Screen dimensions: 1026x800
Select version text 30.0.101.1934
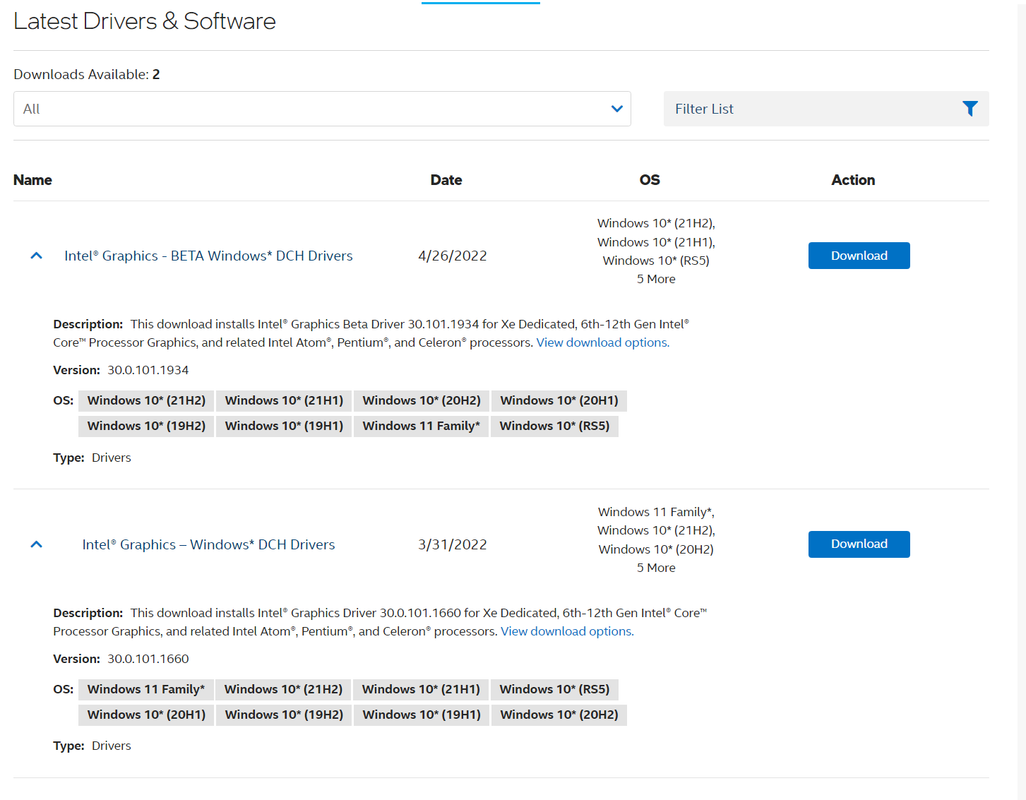tap(148, 370)
